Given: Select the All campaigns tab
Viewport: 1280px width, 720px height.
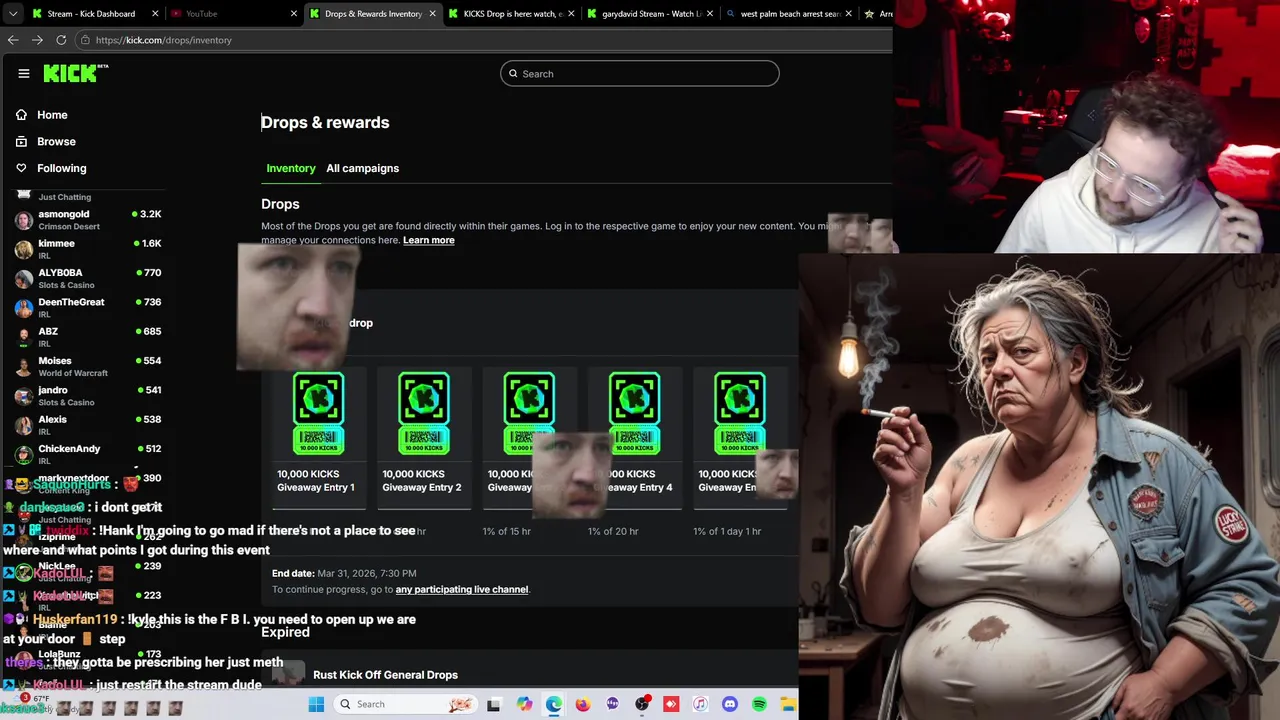Looking at the screenshot, I should tap(362, 168).
